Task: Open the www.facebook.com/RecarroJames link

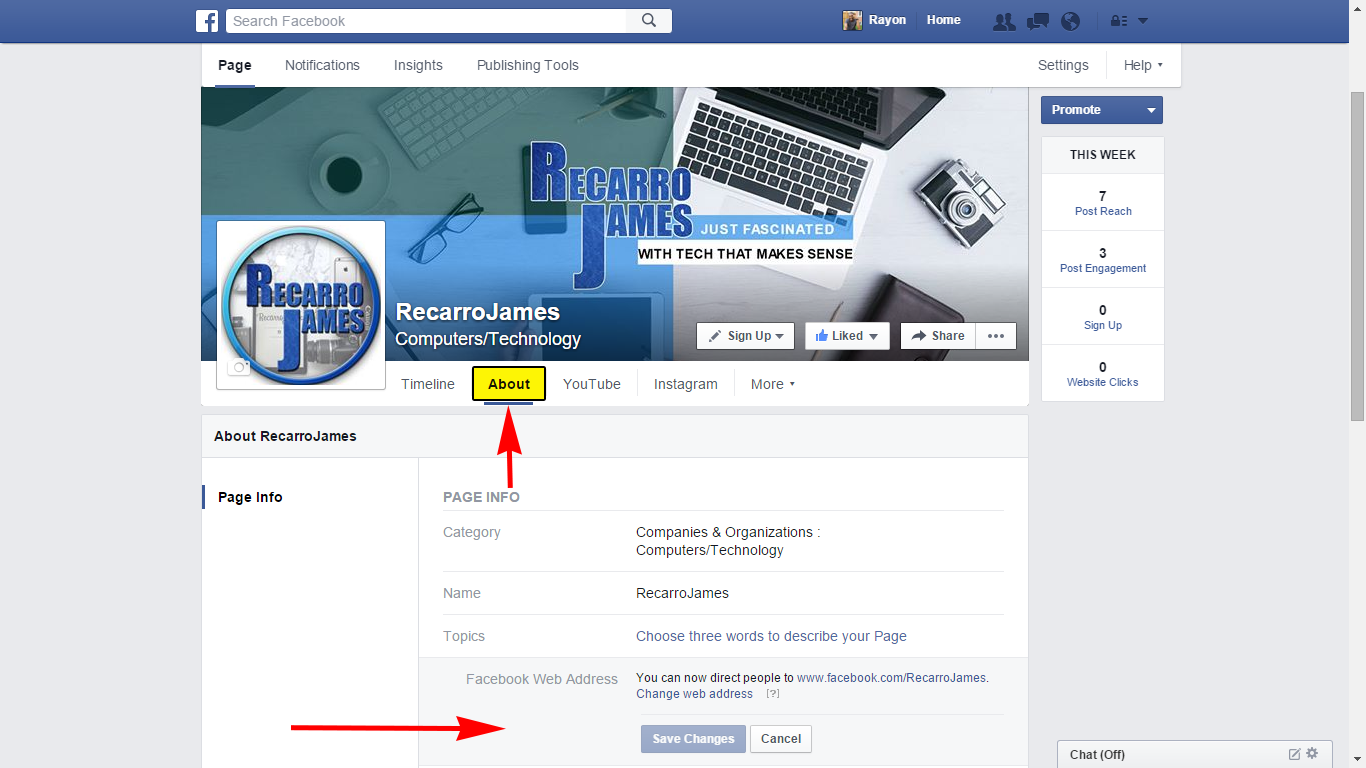Action: pos(891,678)
